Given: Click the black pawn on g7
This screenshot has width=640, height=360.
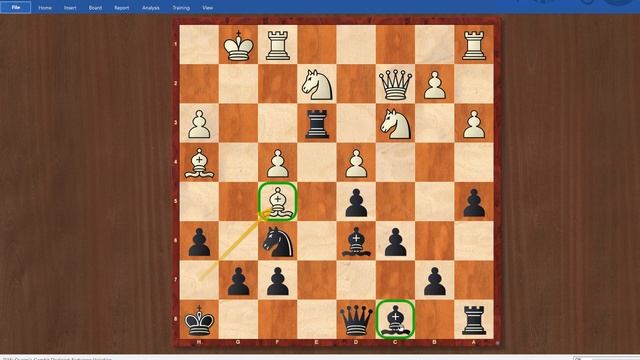Looking at the screenshot, I should coord(238,281).
